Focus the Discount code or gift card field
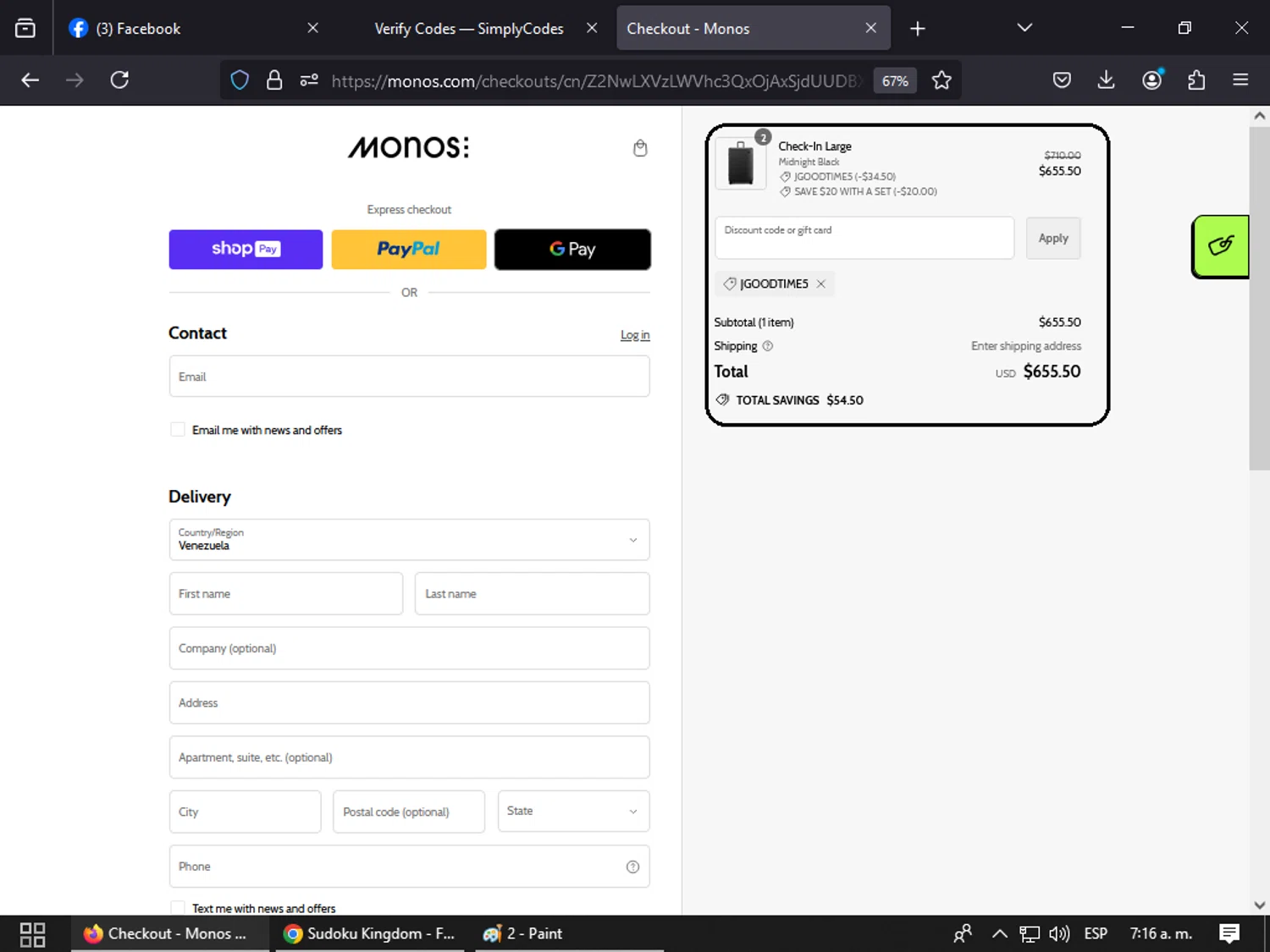Screen dimensions: 1270x952 tap(864, 238)
